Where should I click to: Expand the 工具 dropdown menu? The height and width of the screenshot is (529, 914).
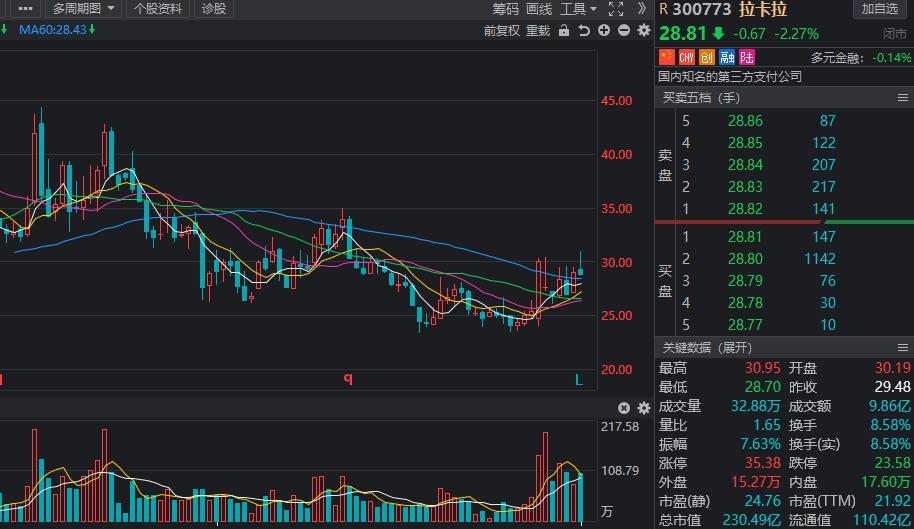click(x=578, y=9)
